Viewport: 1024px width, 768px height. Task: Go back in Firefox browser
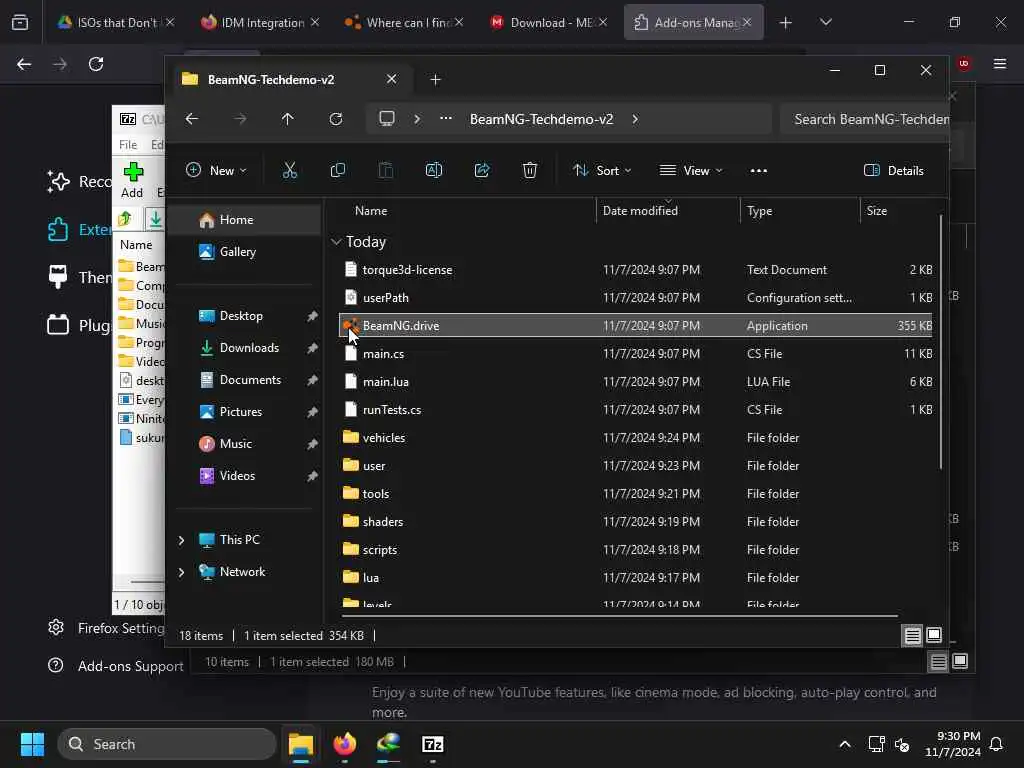[x=24, y=64]
